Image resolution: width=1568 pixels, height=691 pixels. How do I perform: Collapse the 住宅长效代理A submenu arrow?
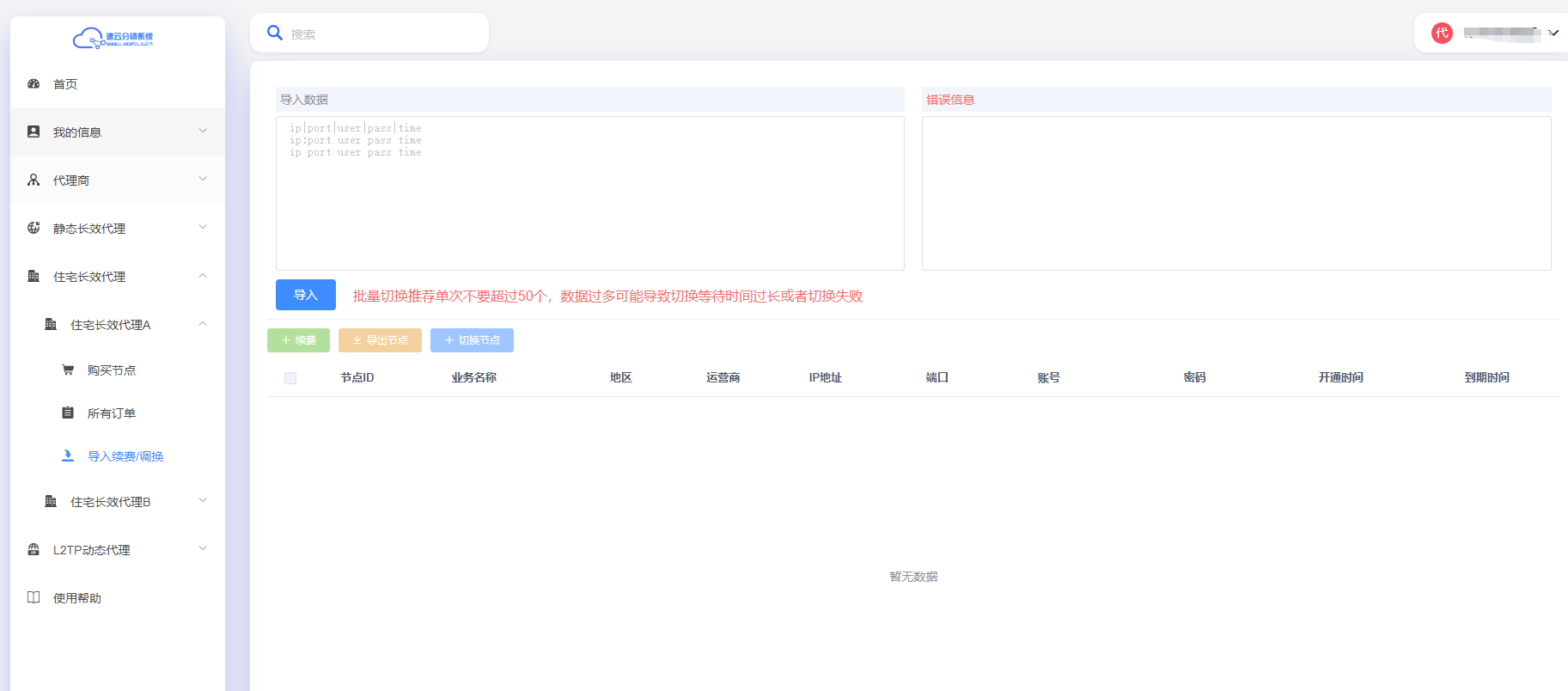coord(203,324)
